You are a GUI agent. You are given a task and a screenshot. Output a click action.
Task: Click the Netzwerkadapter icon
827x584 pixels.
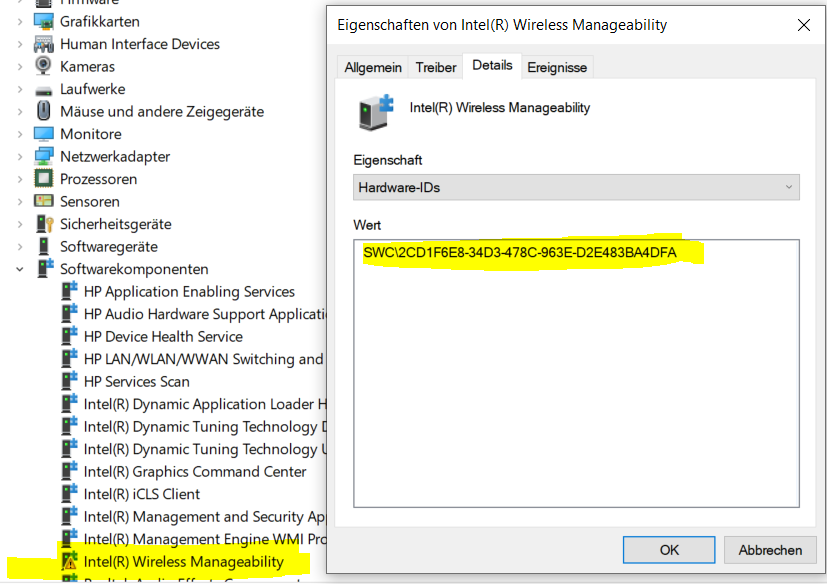[x=44, y=156]
